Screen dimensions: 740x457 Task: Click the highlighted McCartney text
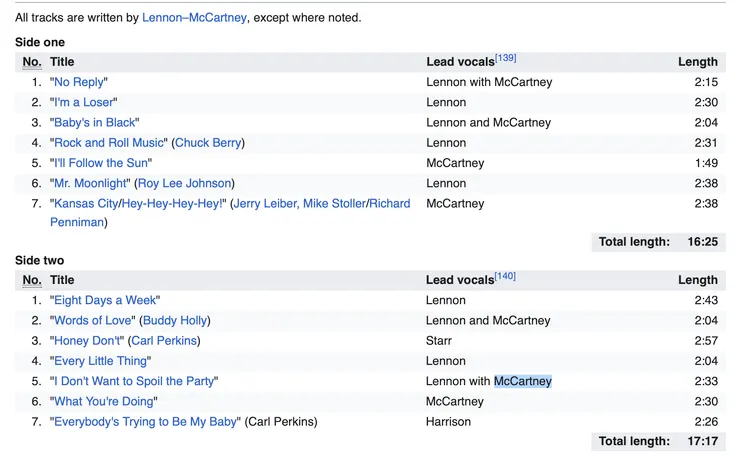click(523, 381)
